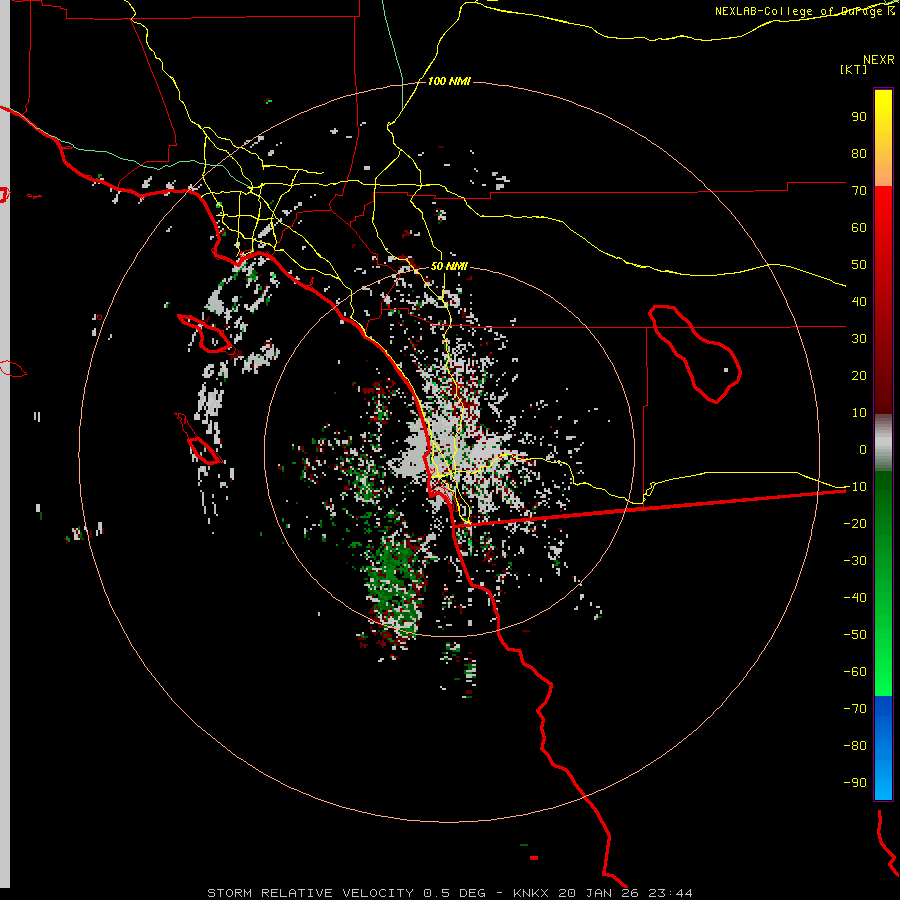Select the -20 value on velocity scale
The image size is (900, 900).
pyautogui.click(x=855, y=524)
